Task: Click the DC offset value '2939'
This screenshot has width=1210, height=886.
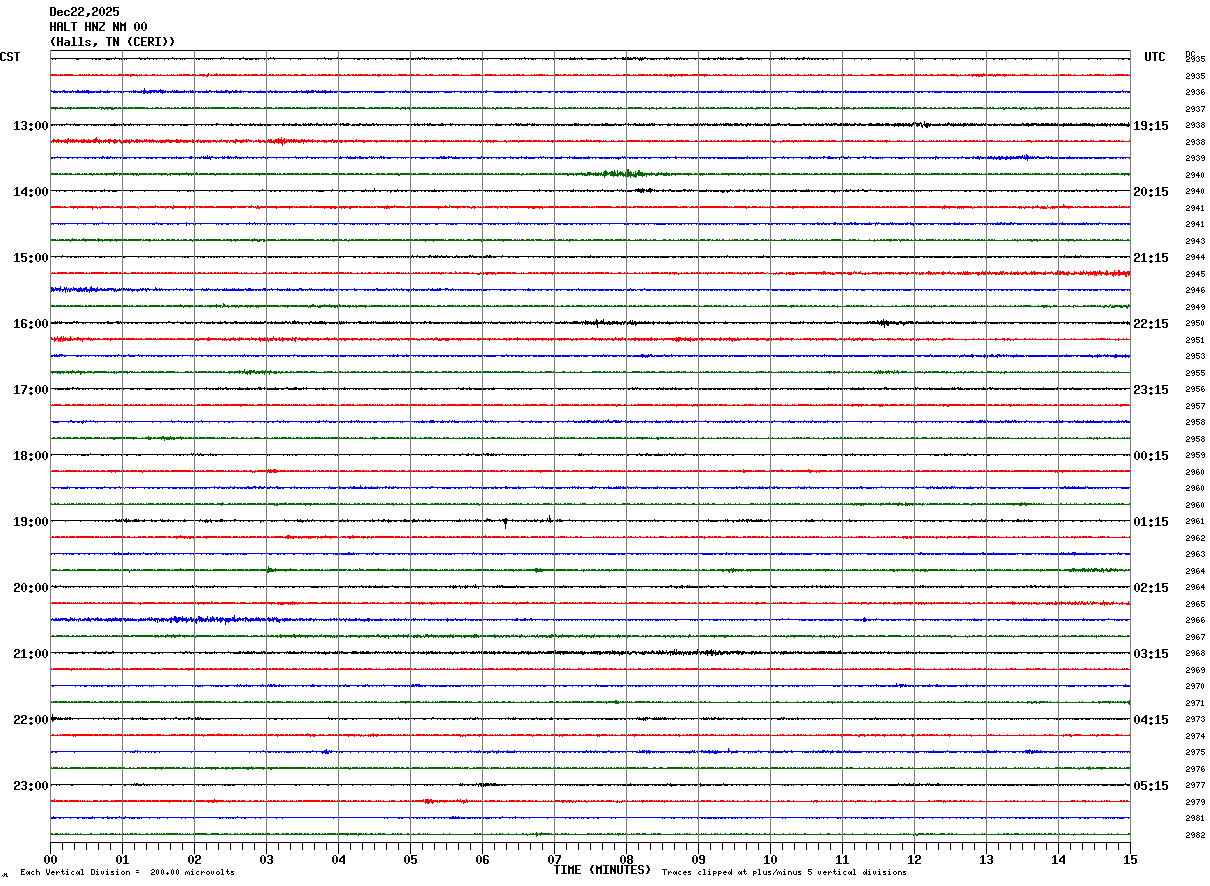Action: 1195,158
